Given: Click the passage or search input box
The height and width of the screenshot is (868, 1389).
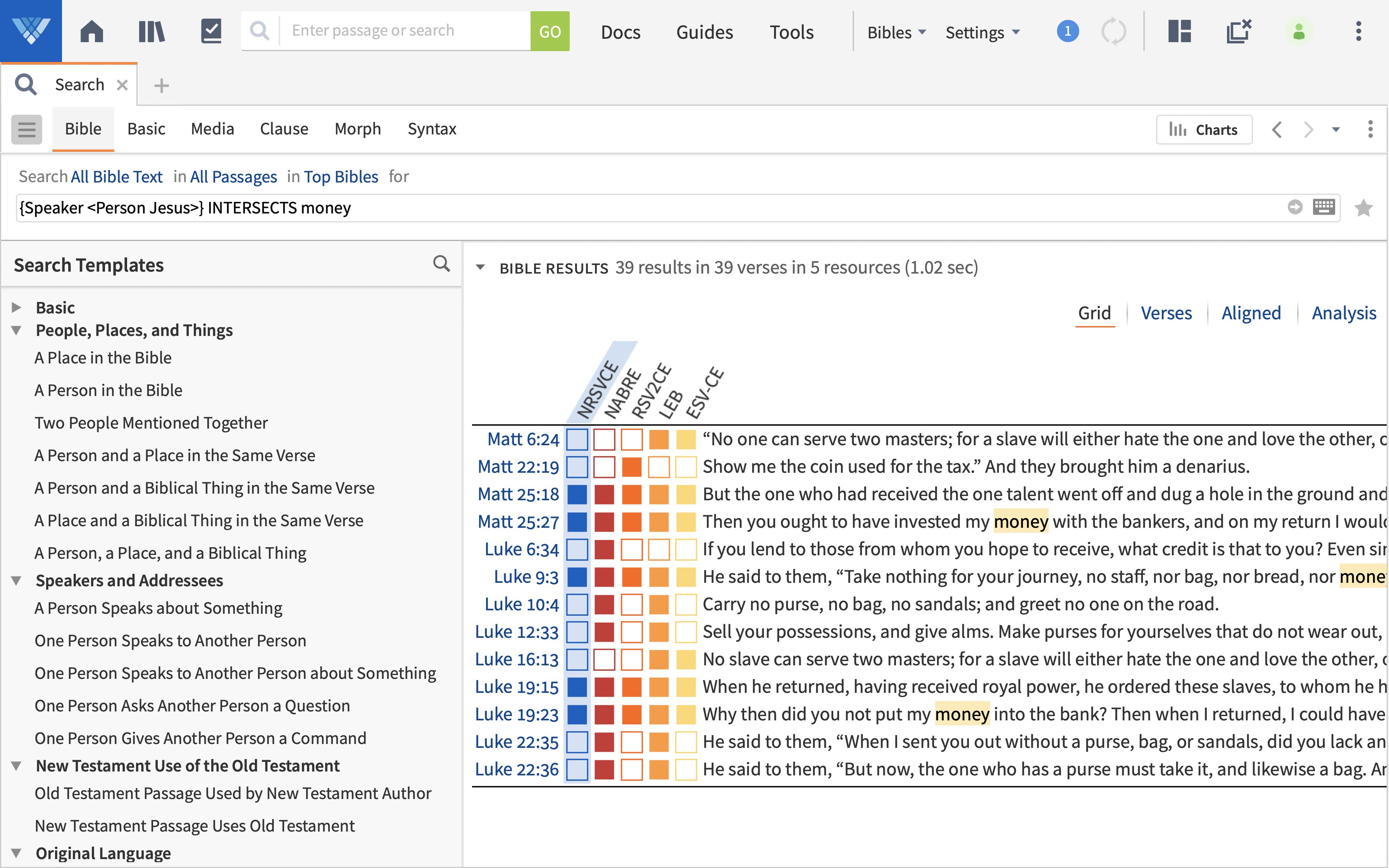Looking at the screenshot, I should 405,31.
